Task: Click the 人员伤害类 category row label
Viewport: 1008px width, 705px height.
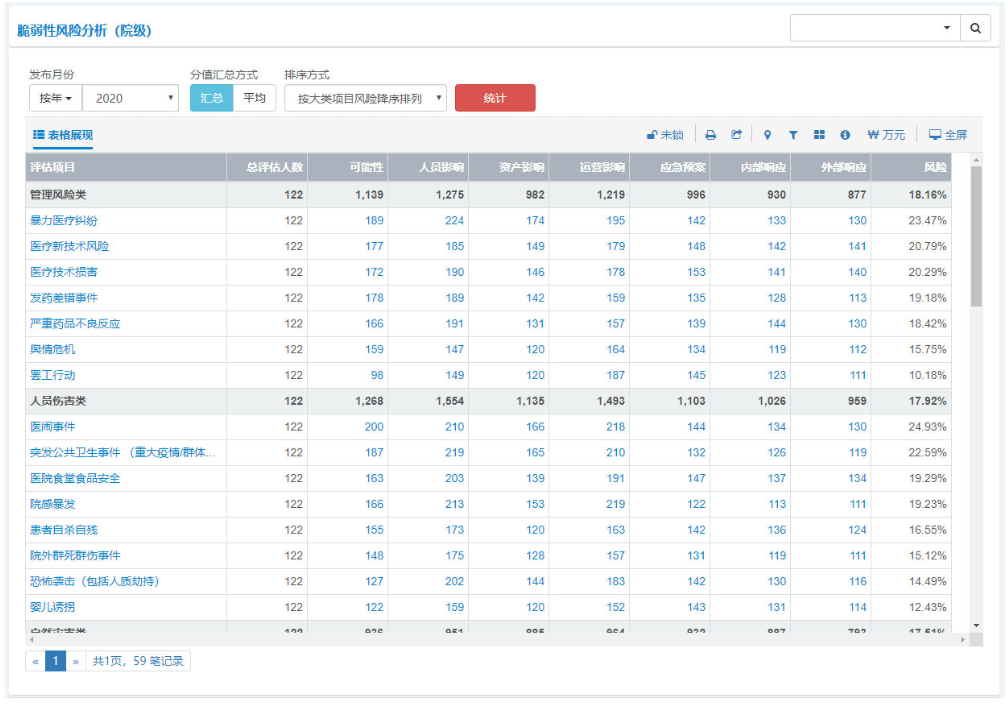Action: tap(58, 401)
